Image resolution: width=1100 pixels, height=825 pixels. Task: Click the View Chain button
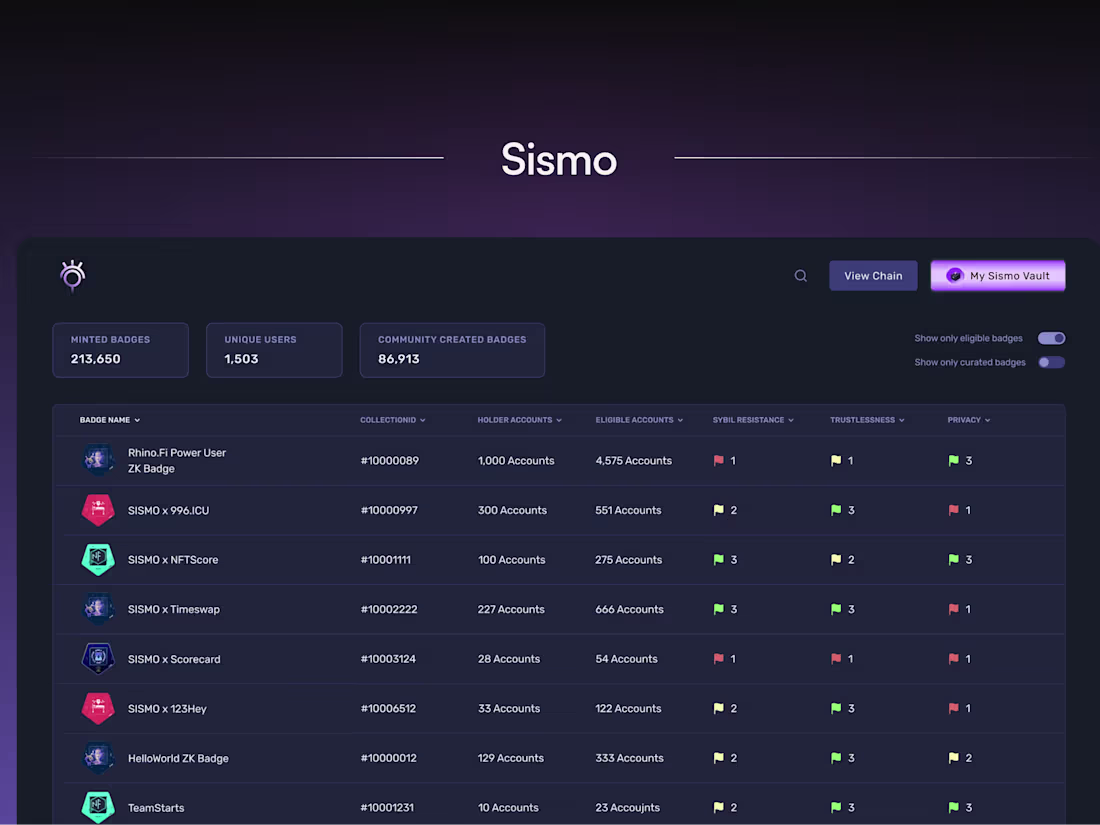pos(873,275)
